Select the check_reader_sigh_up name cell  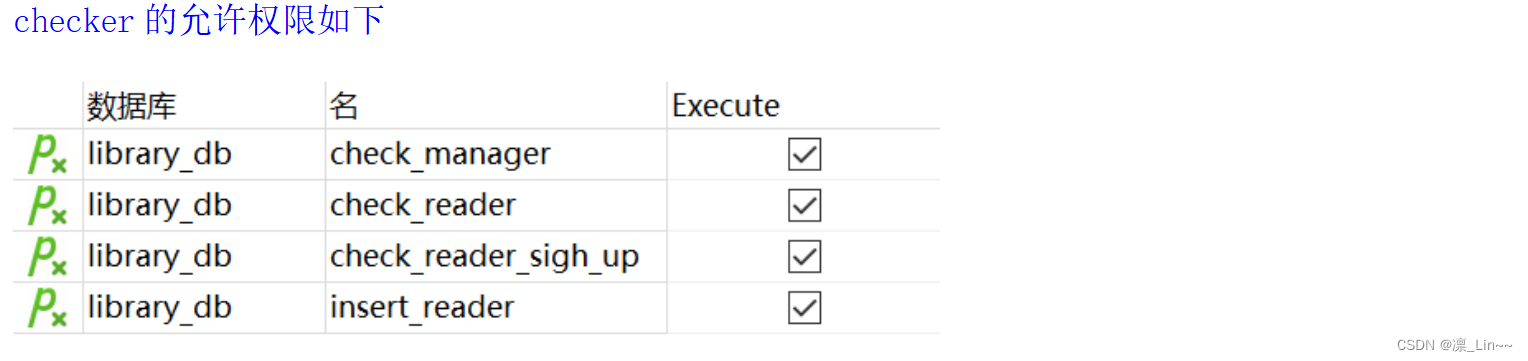496,257
